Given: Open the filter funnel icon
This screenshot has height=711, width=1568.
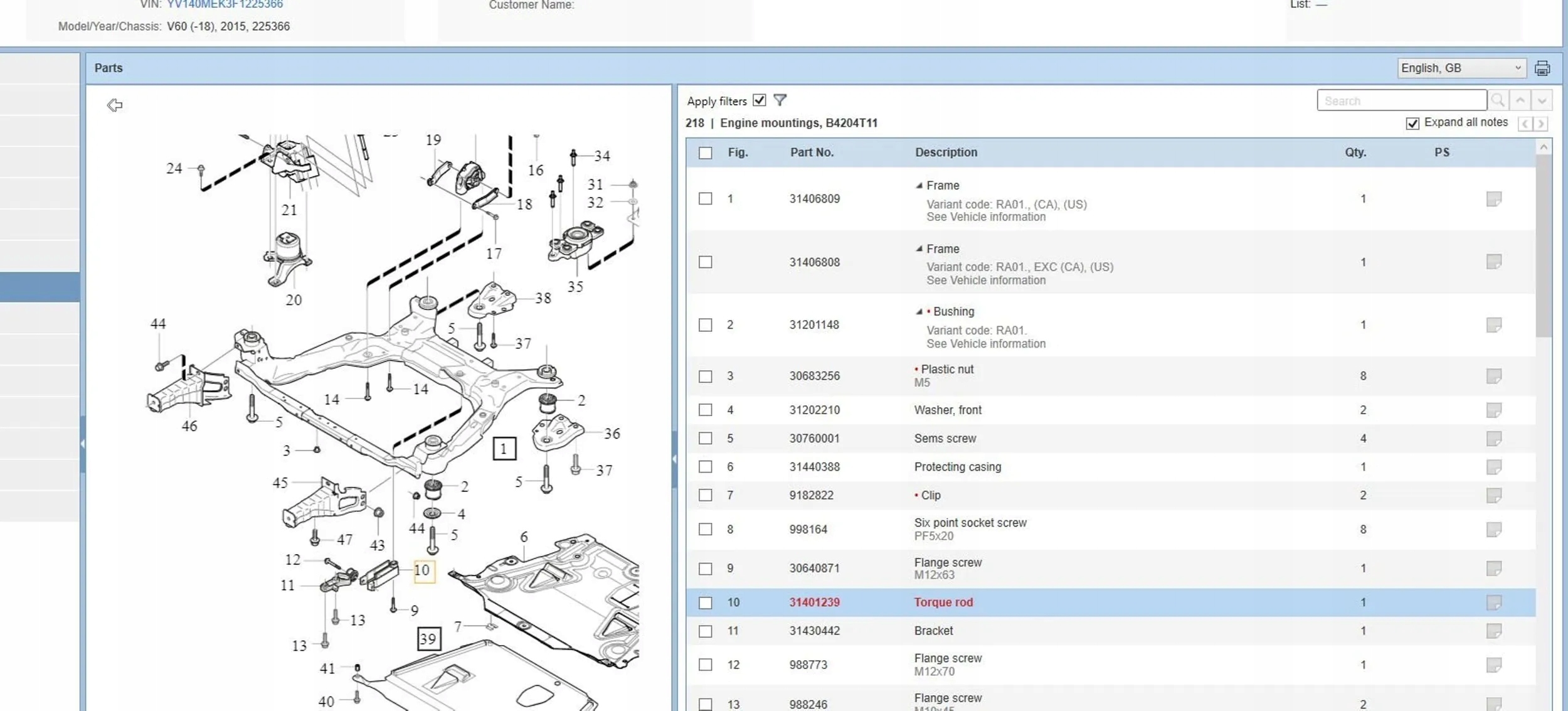Looking at the screenshot, I should pyautogui.click(x=780, y=100).
